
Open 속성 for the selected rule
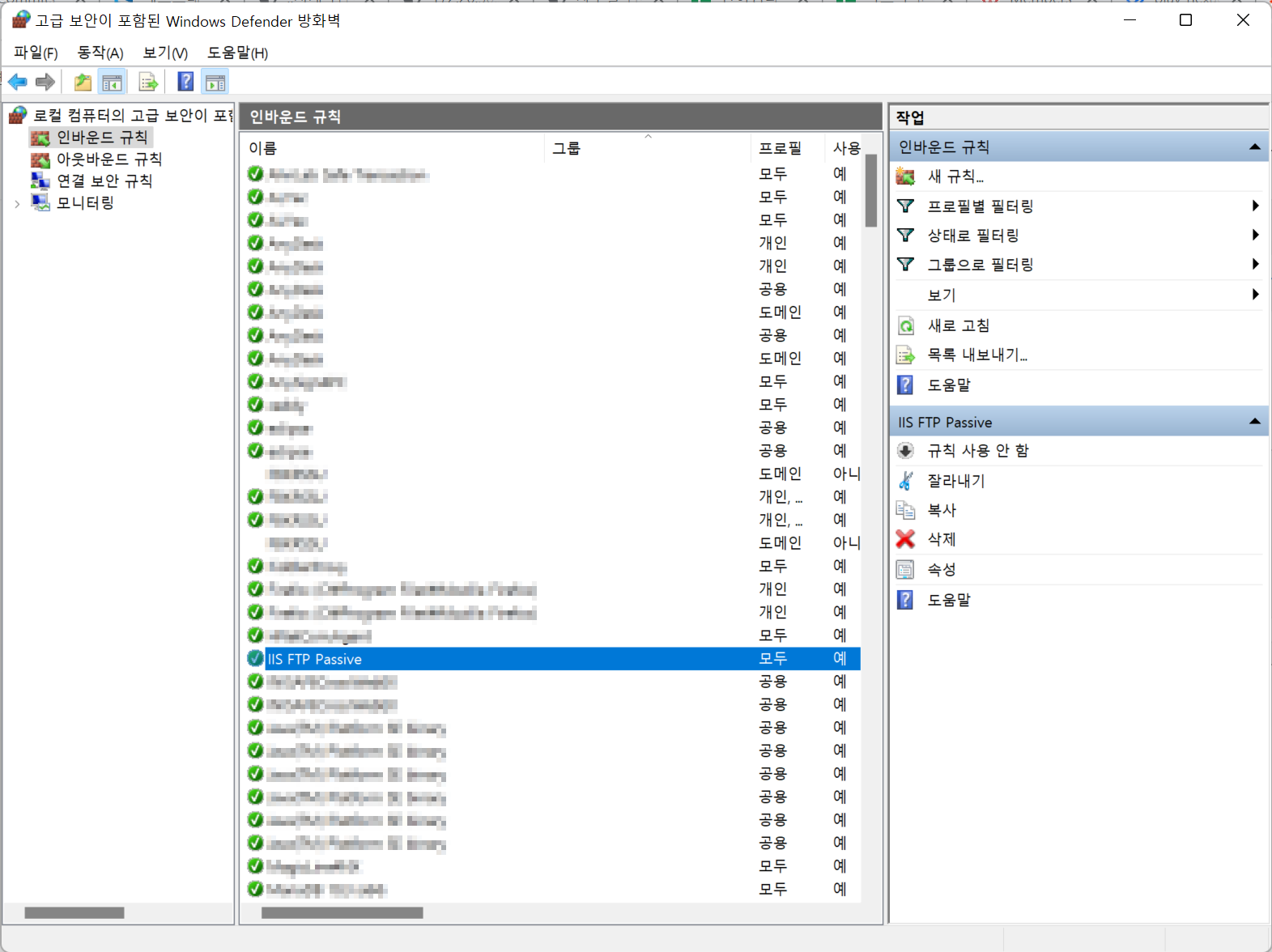(942, 570)
